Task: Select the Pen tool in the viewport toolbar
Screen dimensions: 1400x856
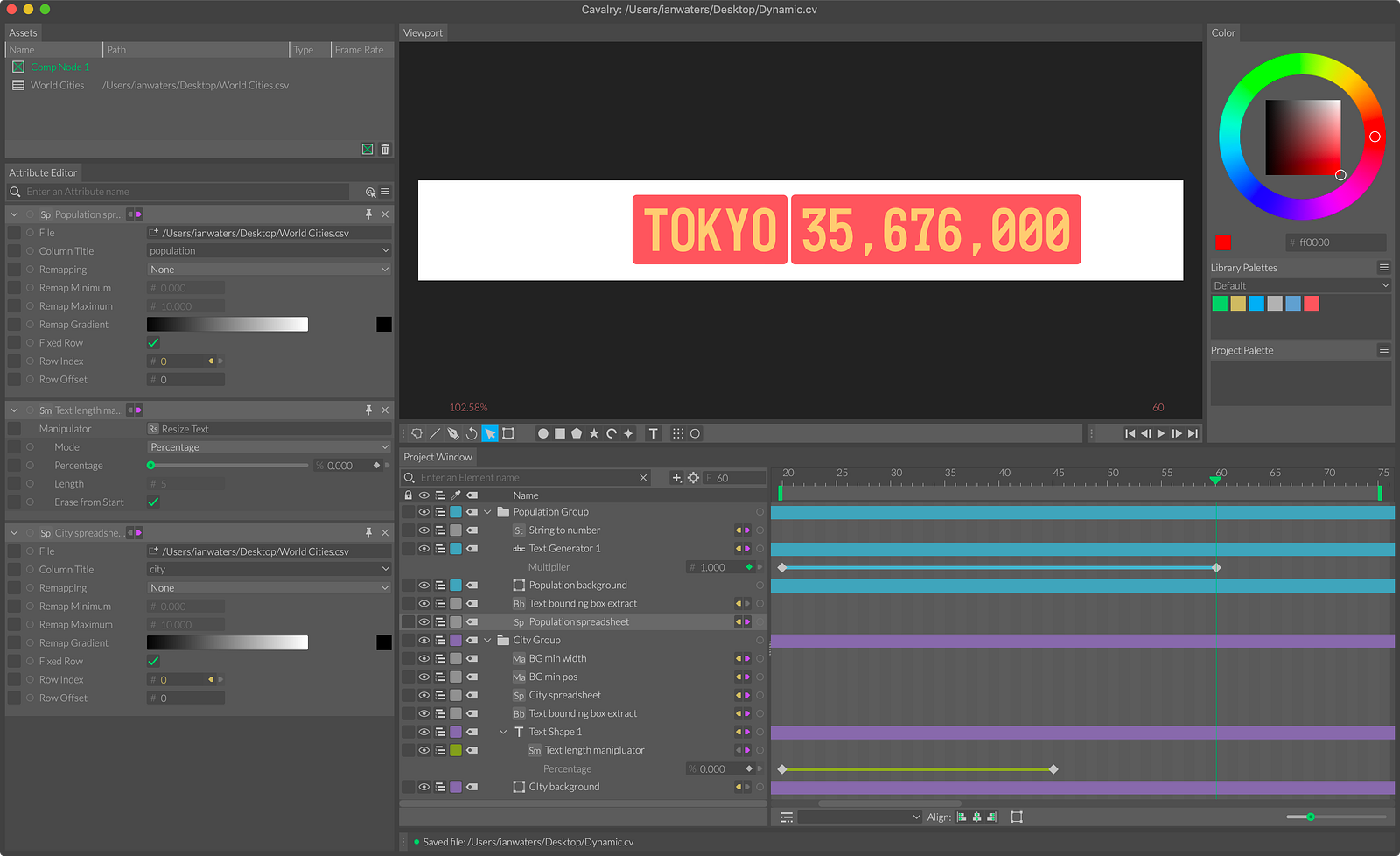Action: pos(452,433)
